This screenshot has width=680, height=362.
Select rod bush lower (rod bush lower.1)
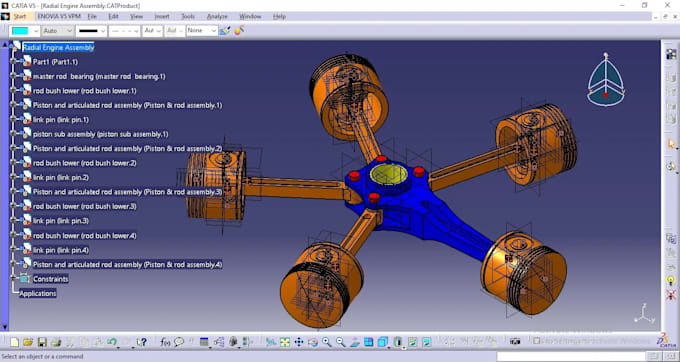click(85, 91)
